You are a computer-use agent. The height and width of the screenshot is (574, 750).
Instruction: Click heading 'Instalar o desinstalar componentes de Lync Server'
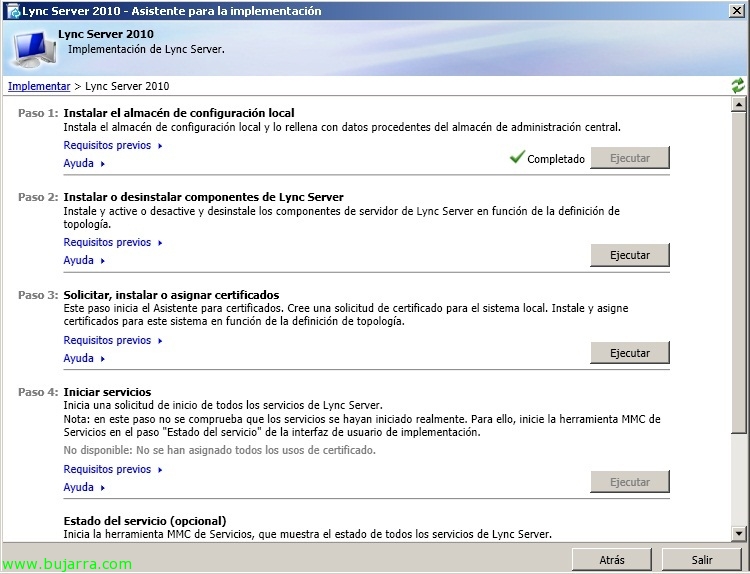coord(204,197)
